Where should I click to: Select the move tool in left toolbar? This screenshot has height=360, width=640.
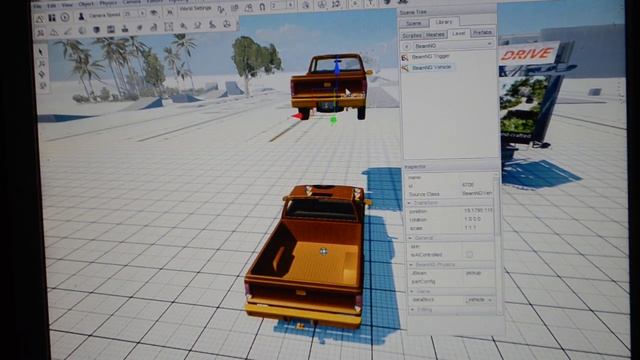(x=42, y=63)
